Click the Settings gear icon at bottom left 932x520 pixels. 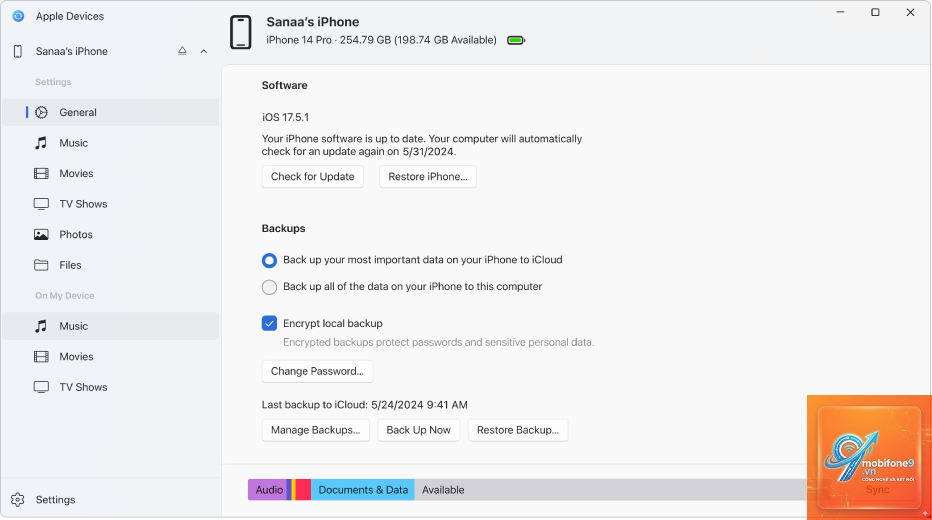tap(18, 500)
